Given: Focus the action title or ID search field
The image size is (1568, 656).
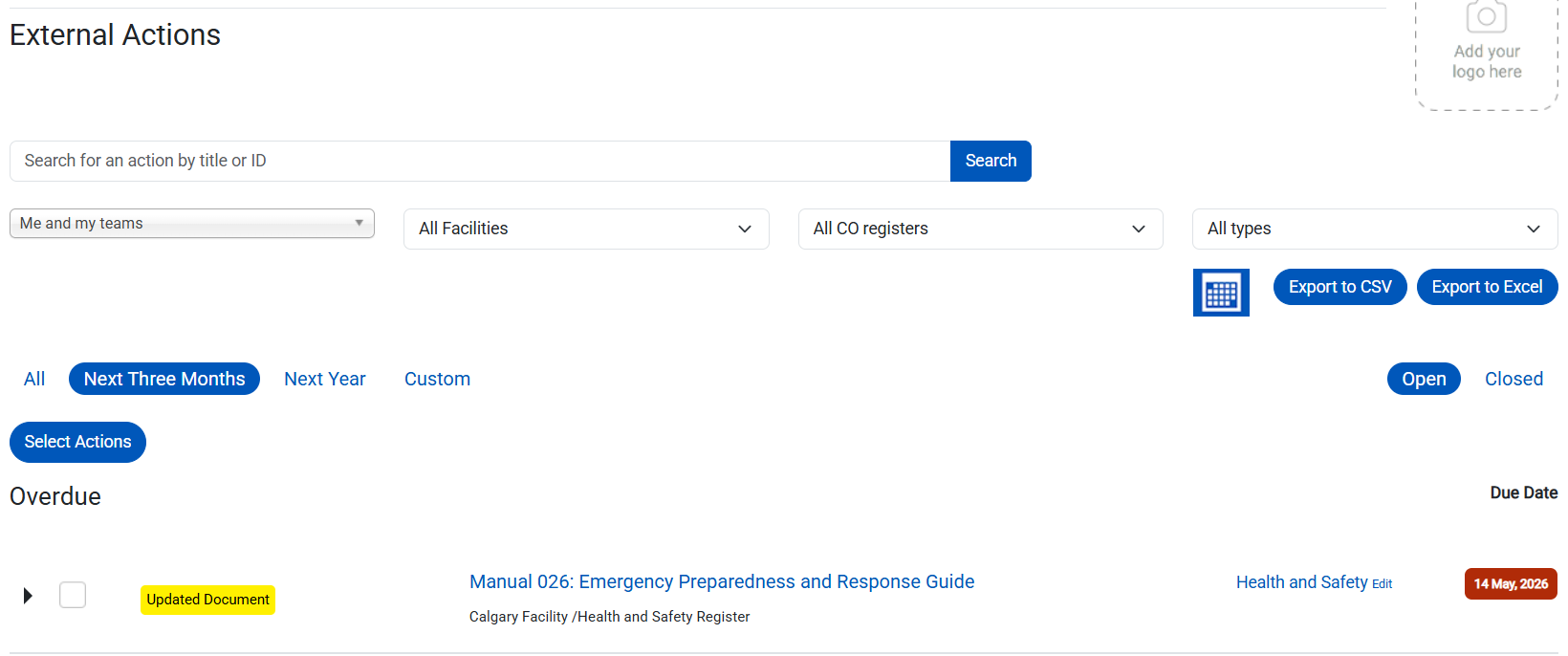Looking at the screenshot, I should (x=480, y=161).
